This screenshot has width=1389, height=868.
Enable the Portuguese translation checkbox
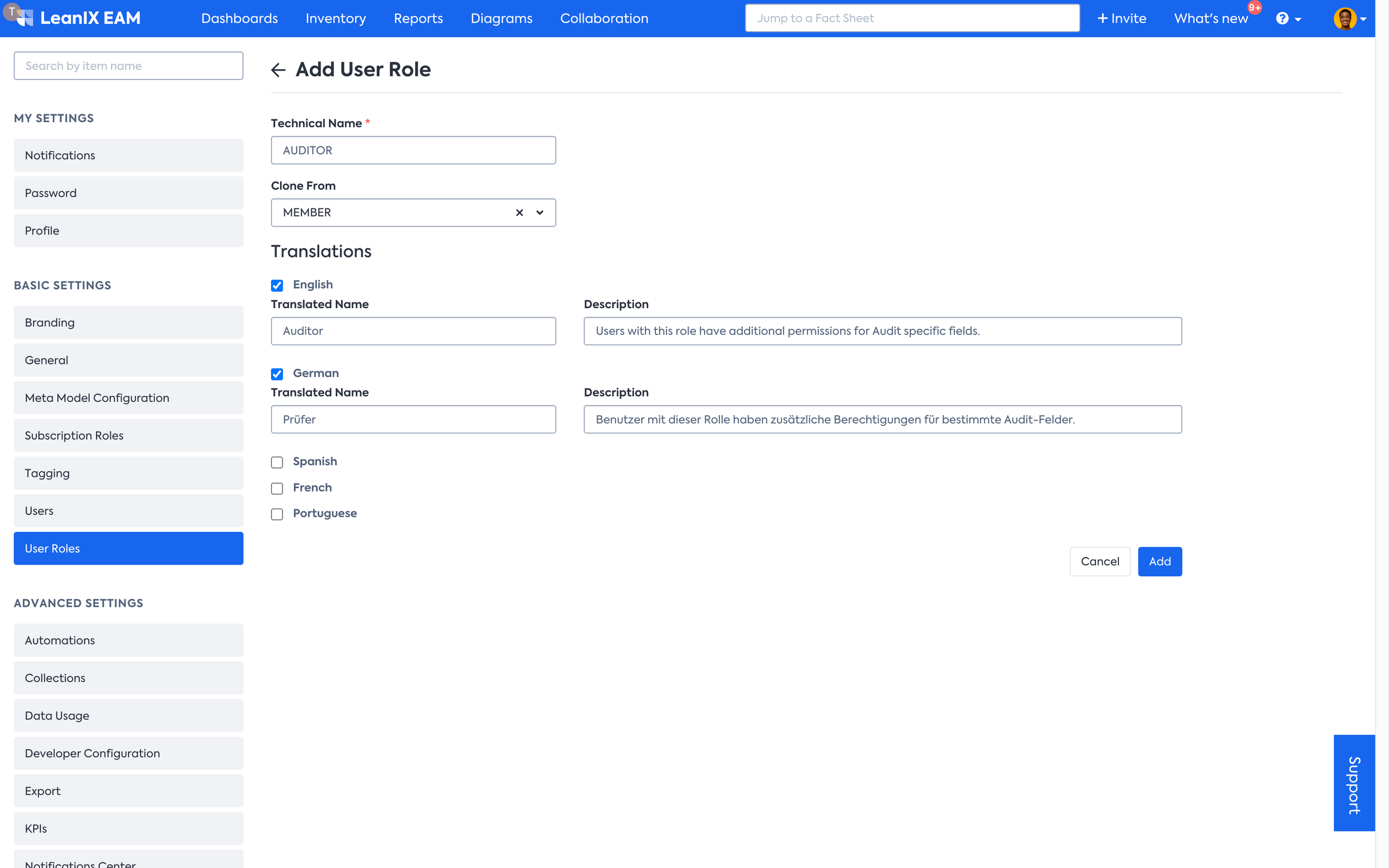pyautogui.click(x=277, y=515)
